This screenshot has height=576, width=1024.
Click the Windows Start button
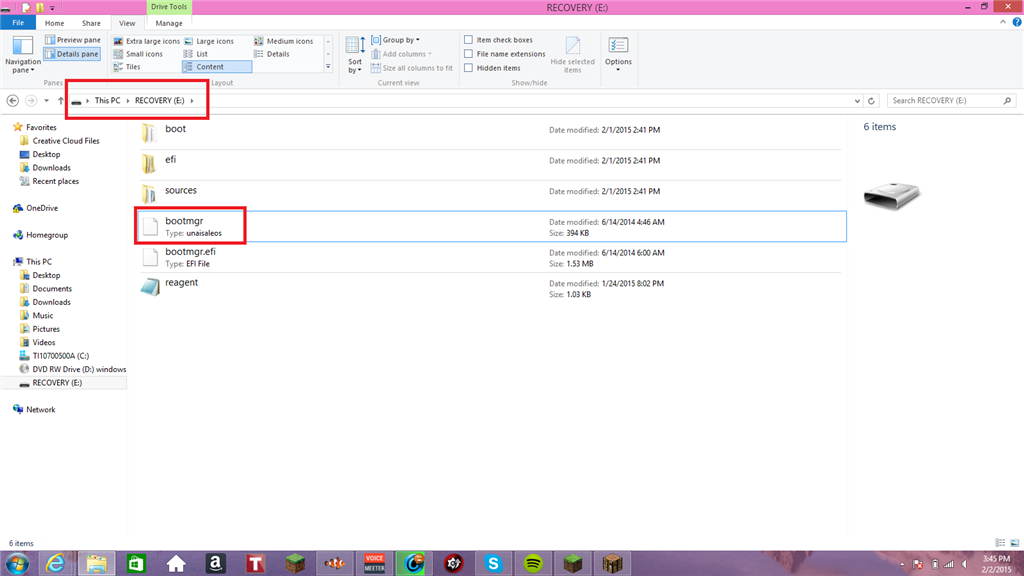[x=17, y=563]
